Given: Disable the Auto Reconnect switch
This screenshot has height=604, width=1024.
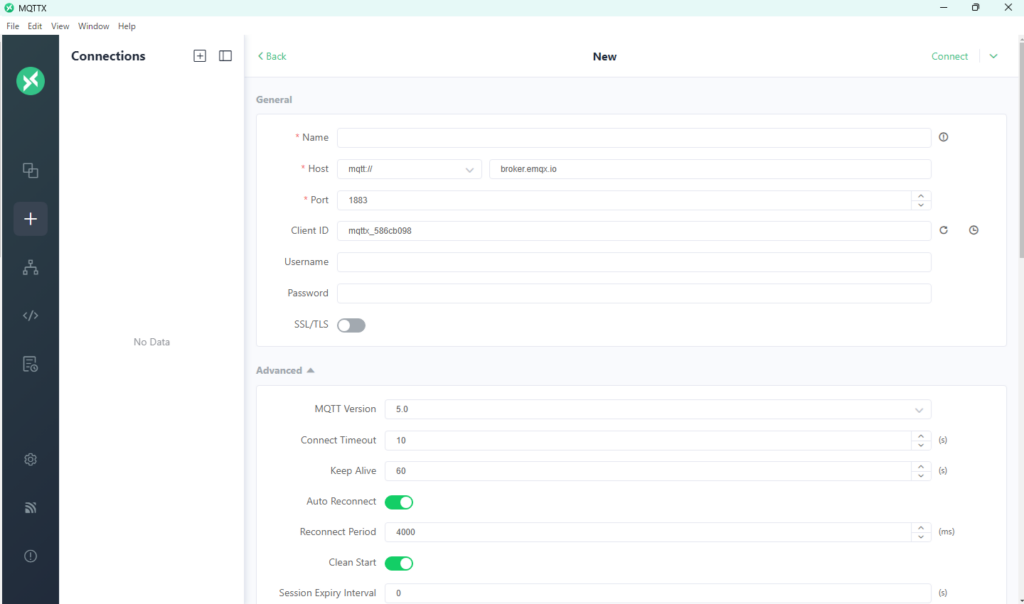Looking at the screenshot, I should coord(399,502).
